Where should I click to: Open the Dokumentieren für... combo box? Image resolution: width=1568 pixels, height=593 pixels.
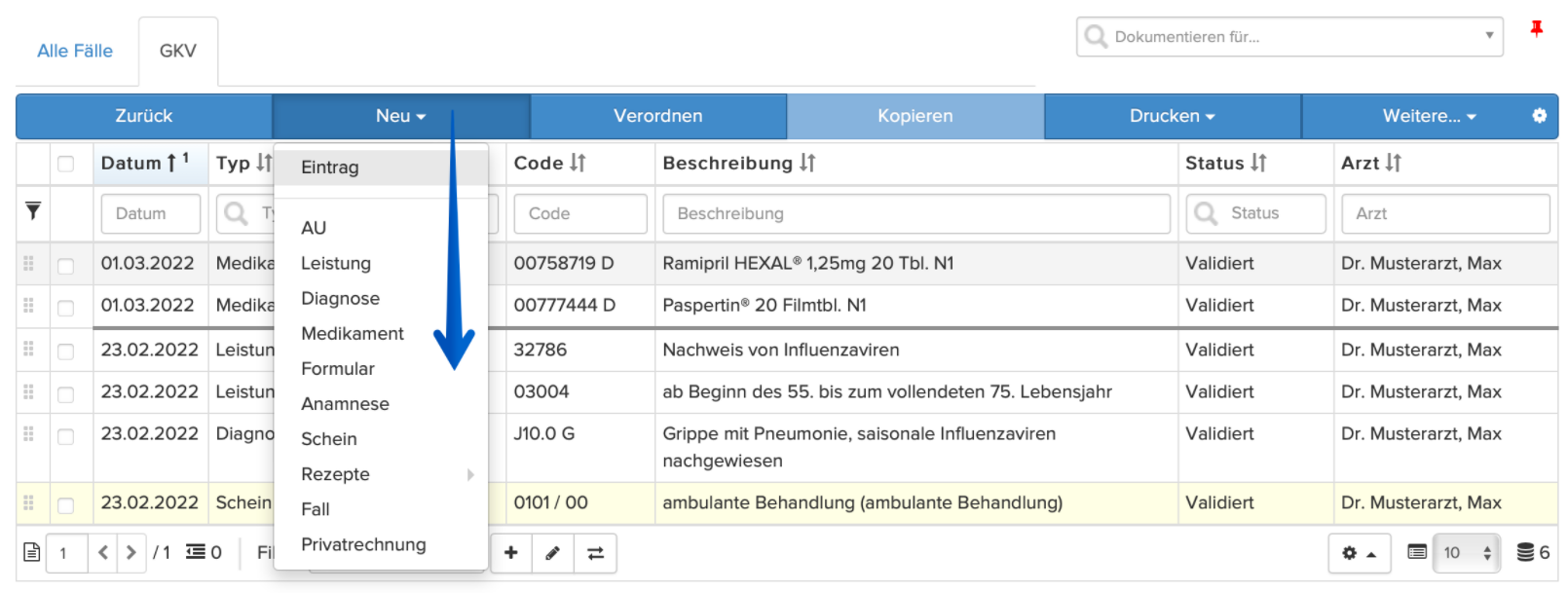point(1289,37)
